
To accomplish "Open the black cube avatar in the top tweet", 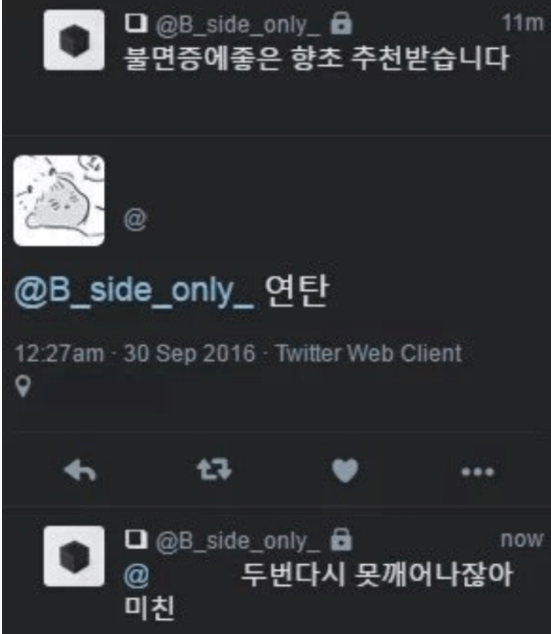I will tap(74, 40).
